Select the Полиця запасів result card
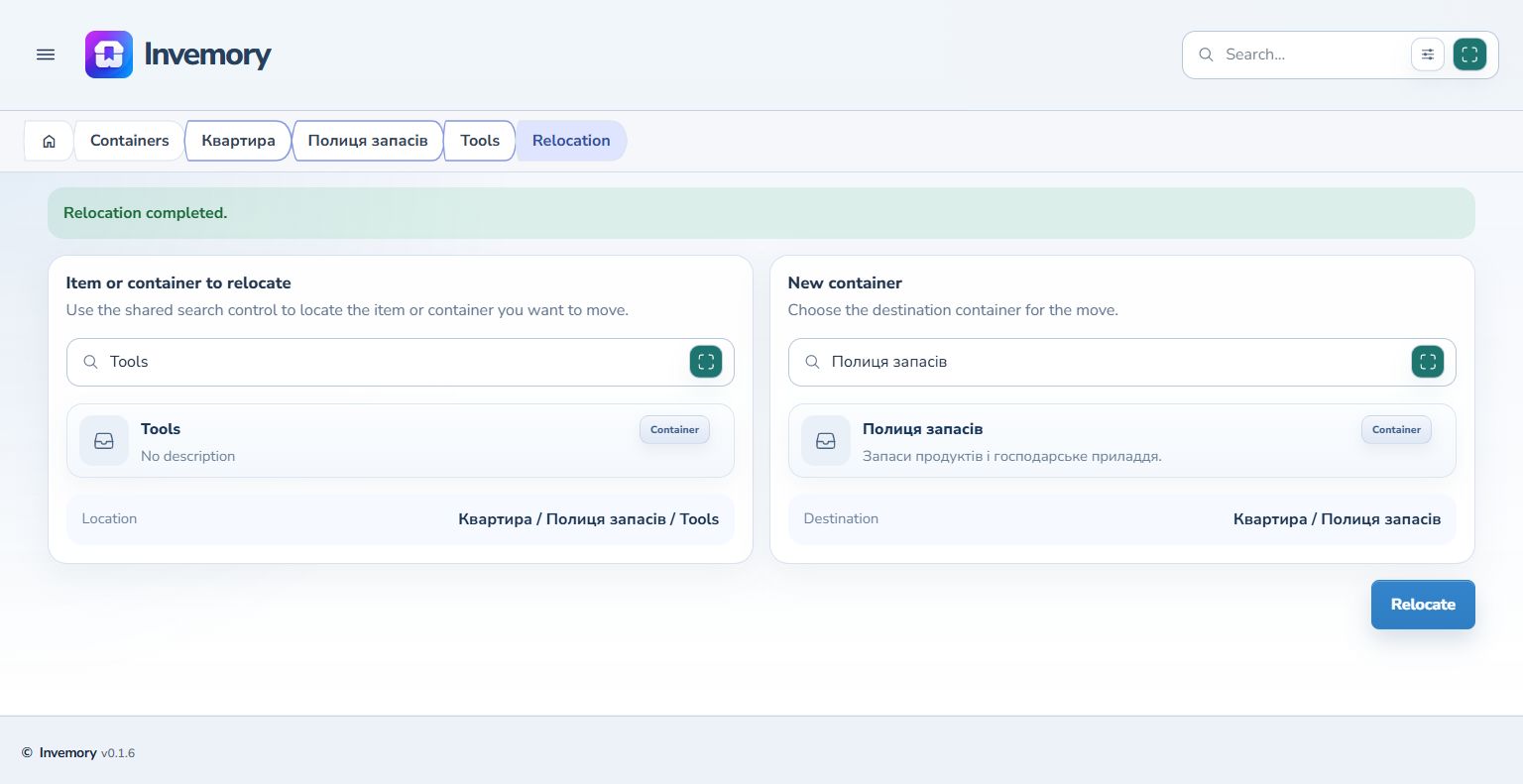The width and height of the screenshot is (1523, 784). coord(1122,441)
